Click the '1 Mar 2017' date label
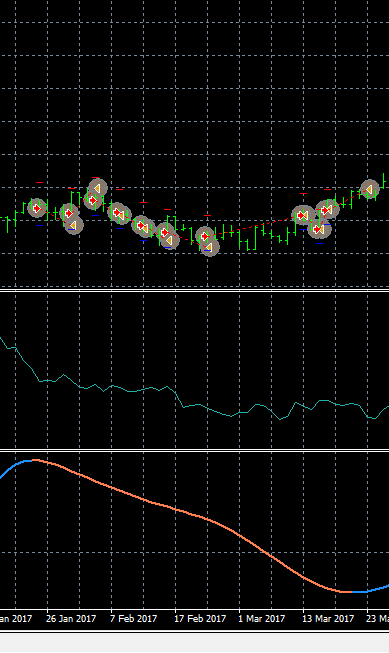This screenshot has height=653, width=389. click(x=262, y=618)
